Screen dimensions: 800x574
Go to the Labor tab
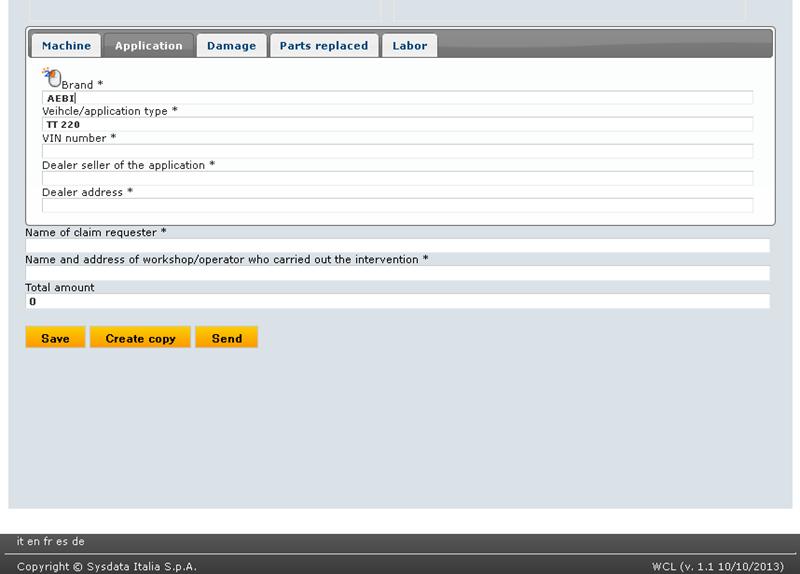[x=410, y=45]
